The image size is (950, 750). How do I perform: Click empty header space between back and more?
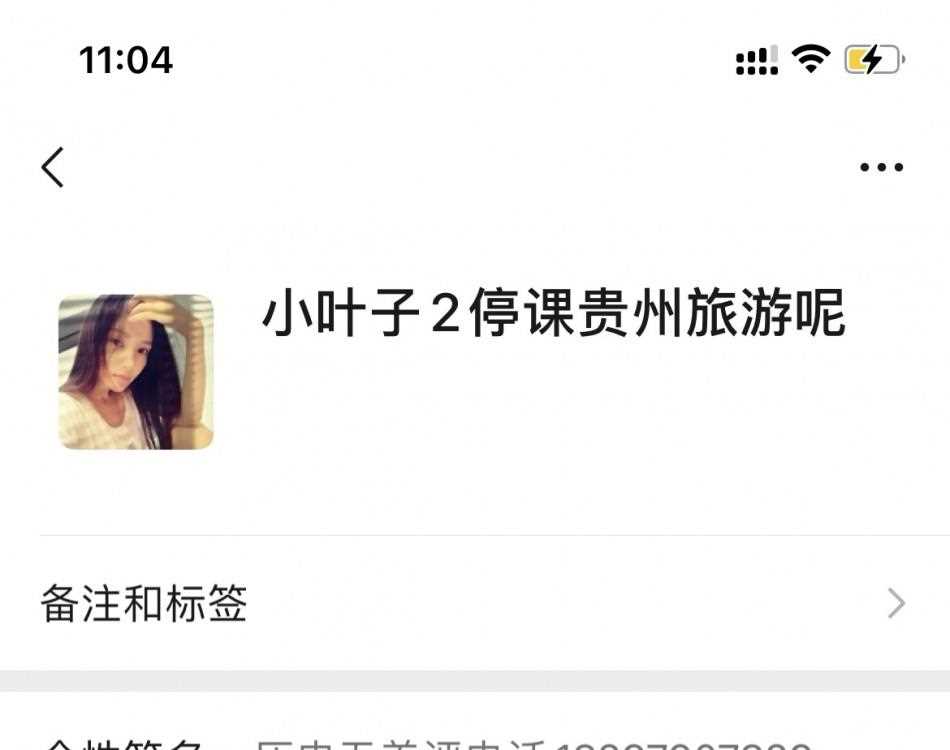click(x=460, y=167)
